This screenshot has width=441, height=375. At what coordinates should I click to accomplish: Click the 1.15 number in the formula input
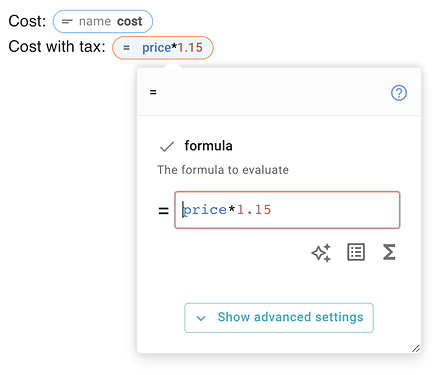[x=254, y=210]
